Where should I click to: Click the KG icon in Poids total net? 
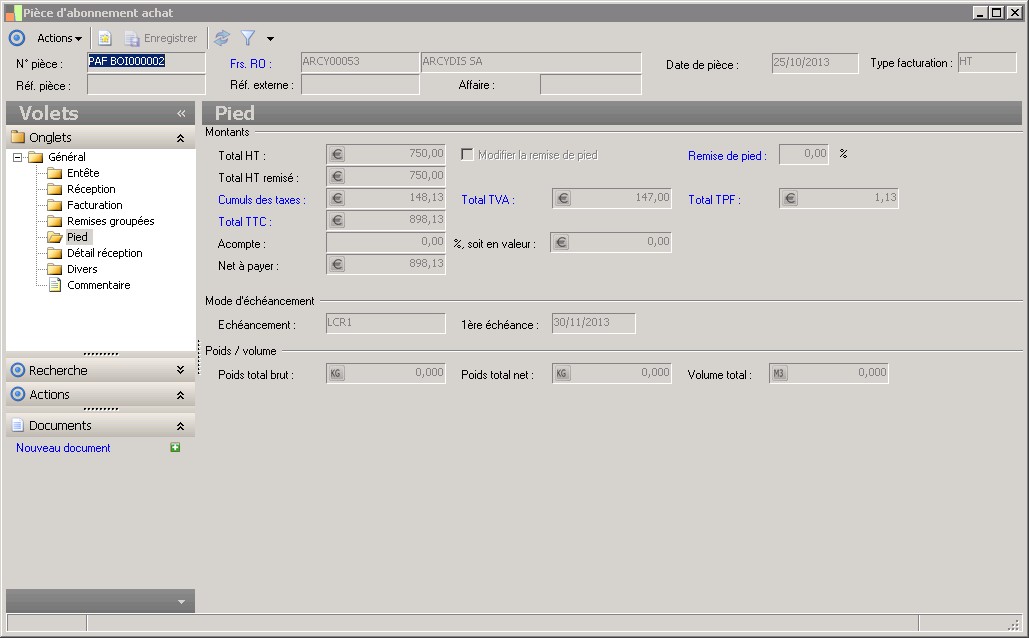562,373
